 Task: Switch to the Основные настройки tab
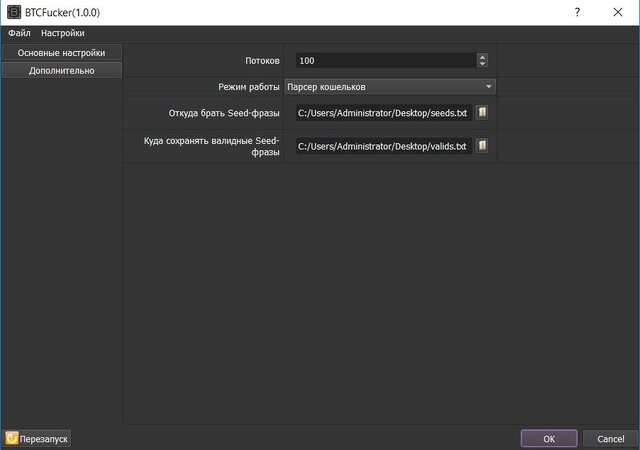coord(62,53)
